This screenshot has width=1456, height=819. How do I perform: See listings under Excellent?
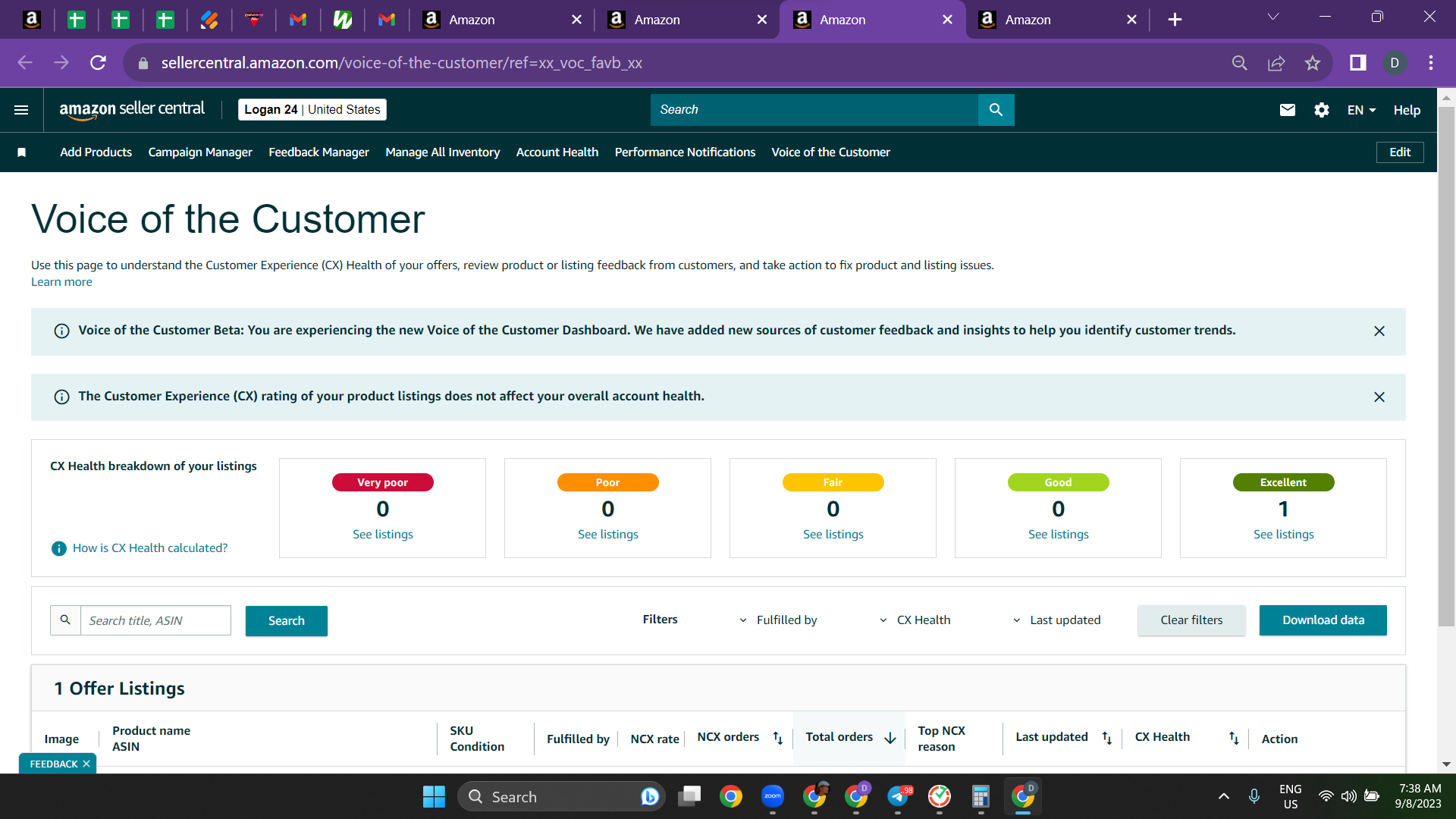[1284, 535]
